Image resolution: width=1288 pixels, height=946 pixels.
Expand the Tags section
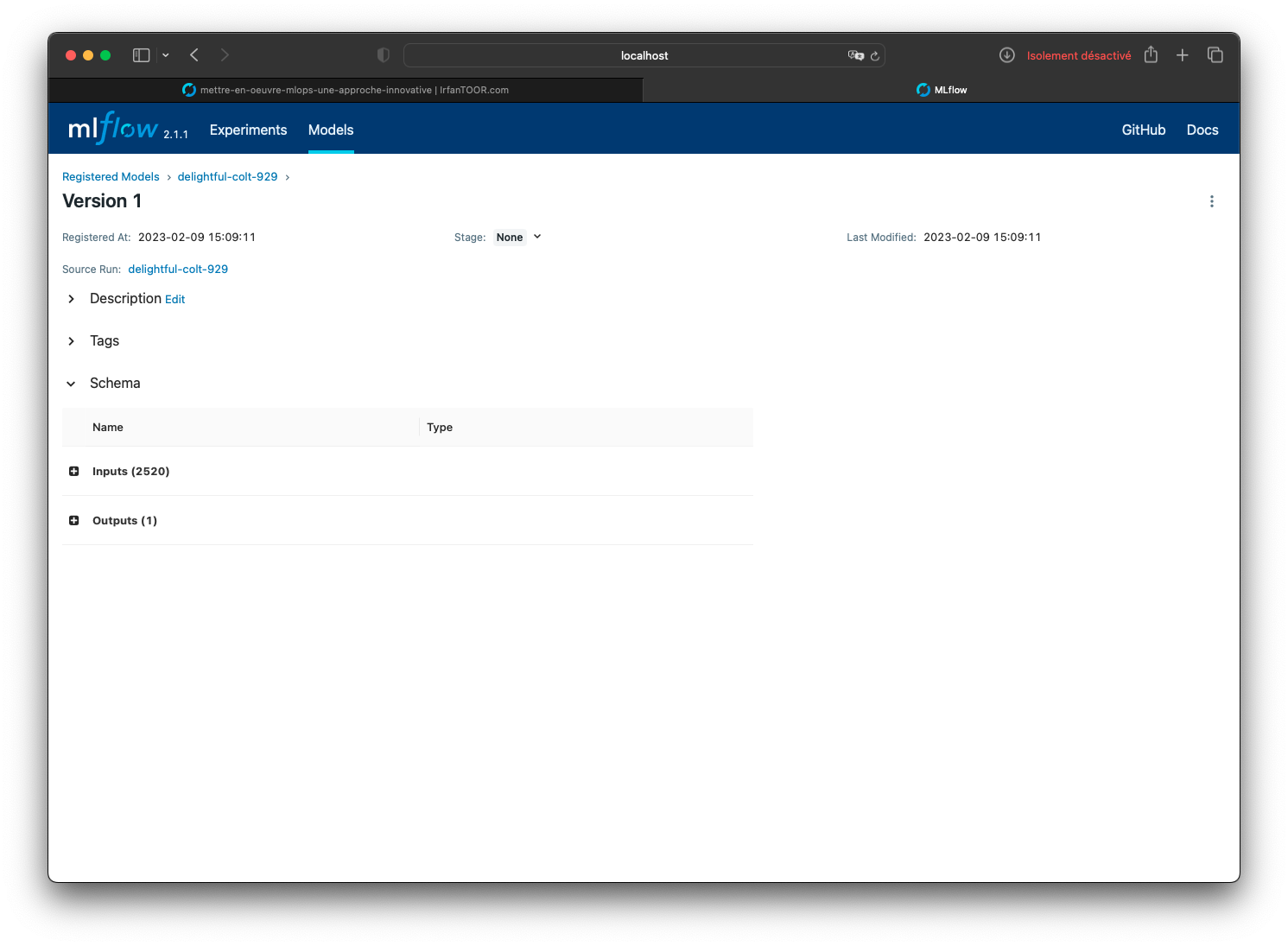pos(71,341)
